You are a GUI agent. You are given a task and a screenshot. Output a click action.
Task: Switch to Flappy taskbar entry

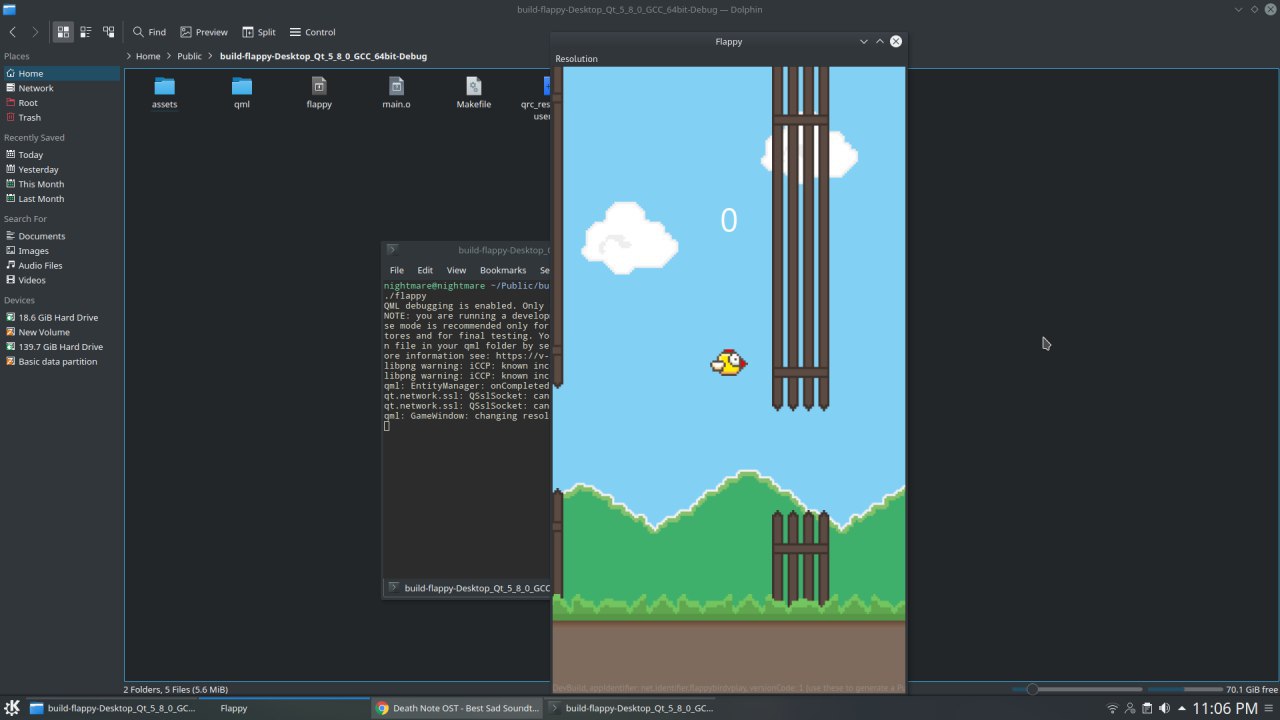[284, 708]
